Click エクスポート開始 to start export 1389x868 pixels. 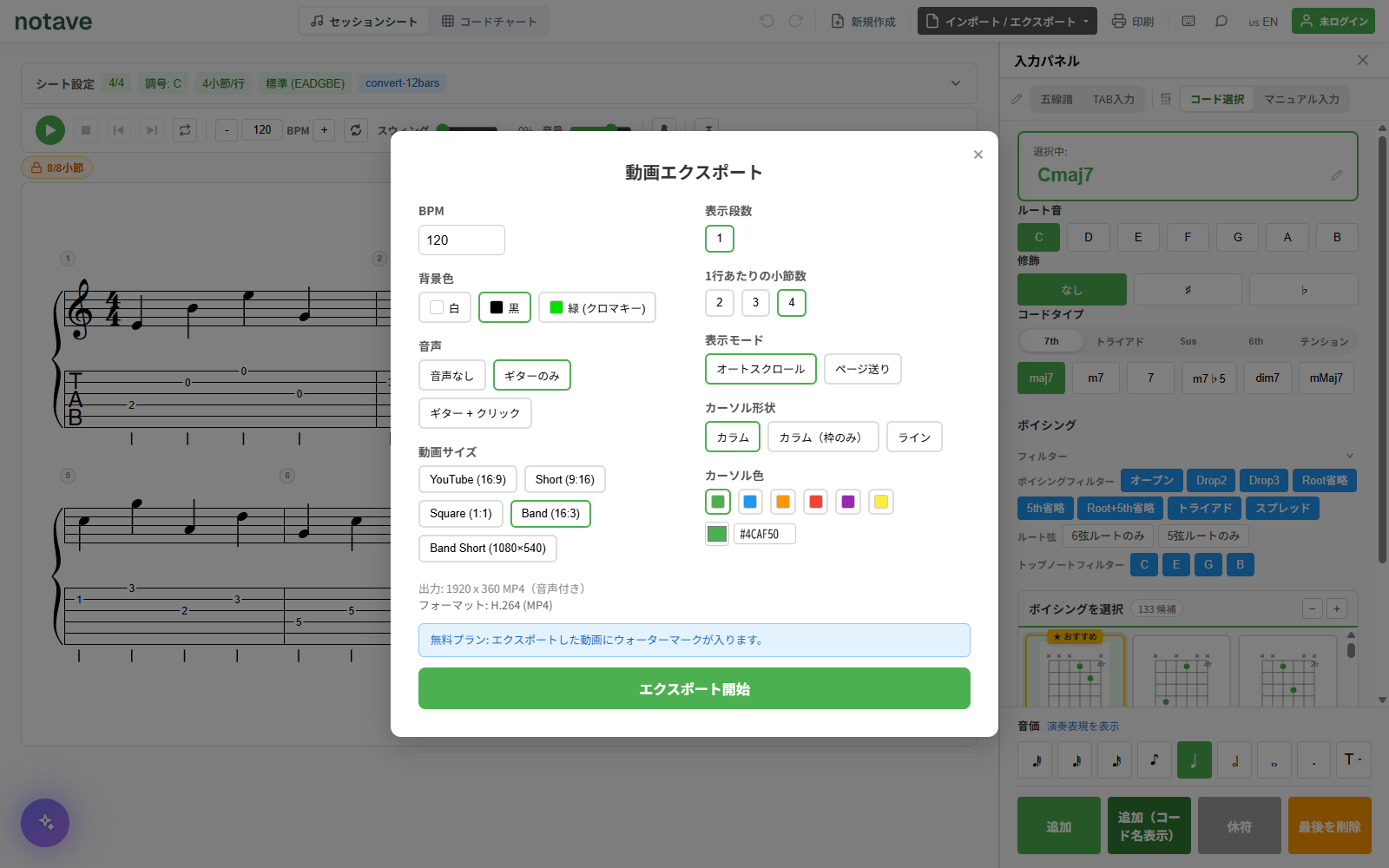[x=694, y=688]
